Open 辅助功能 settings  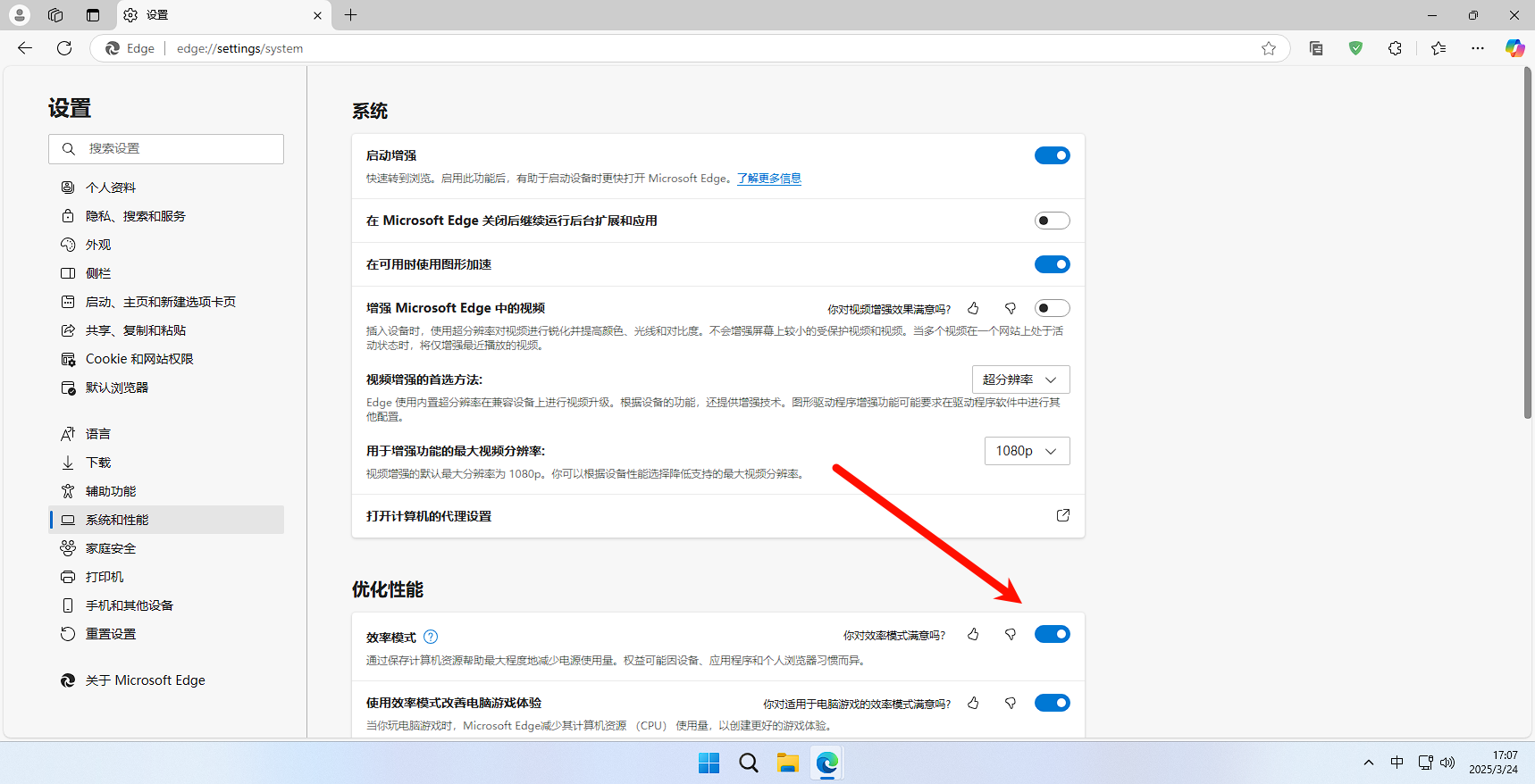pyautogui.click(x=166, y=491)
